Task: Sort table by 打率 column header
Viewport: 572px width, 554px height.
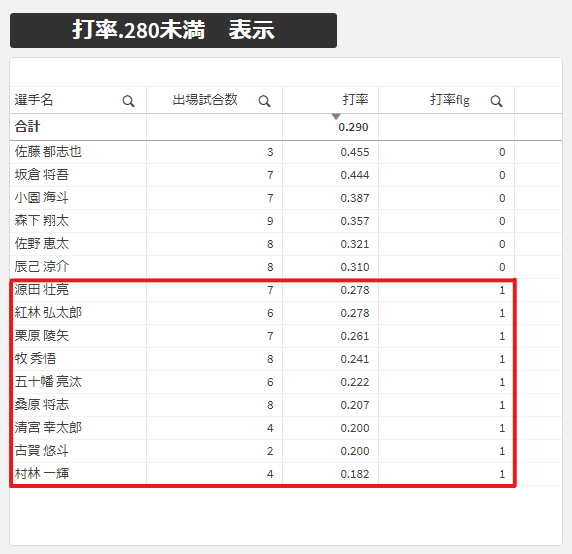Action: click(x=355, y=100)
